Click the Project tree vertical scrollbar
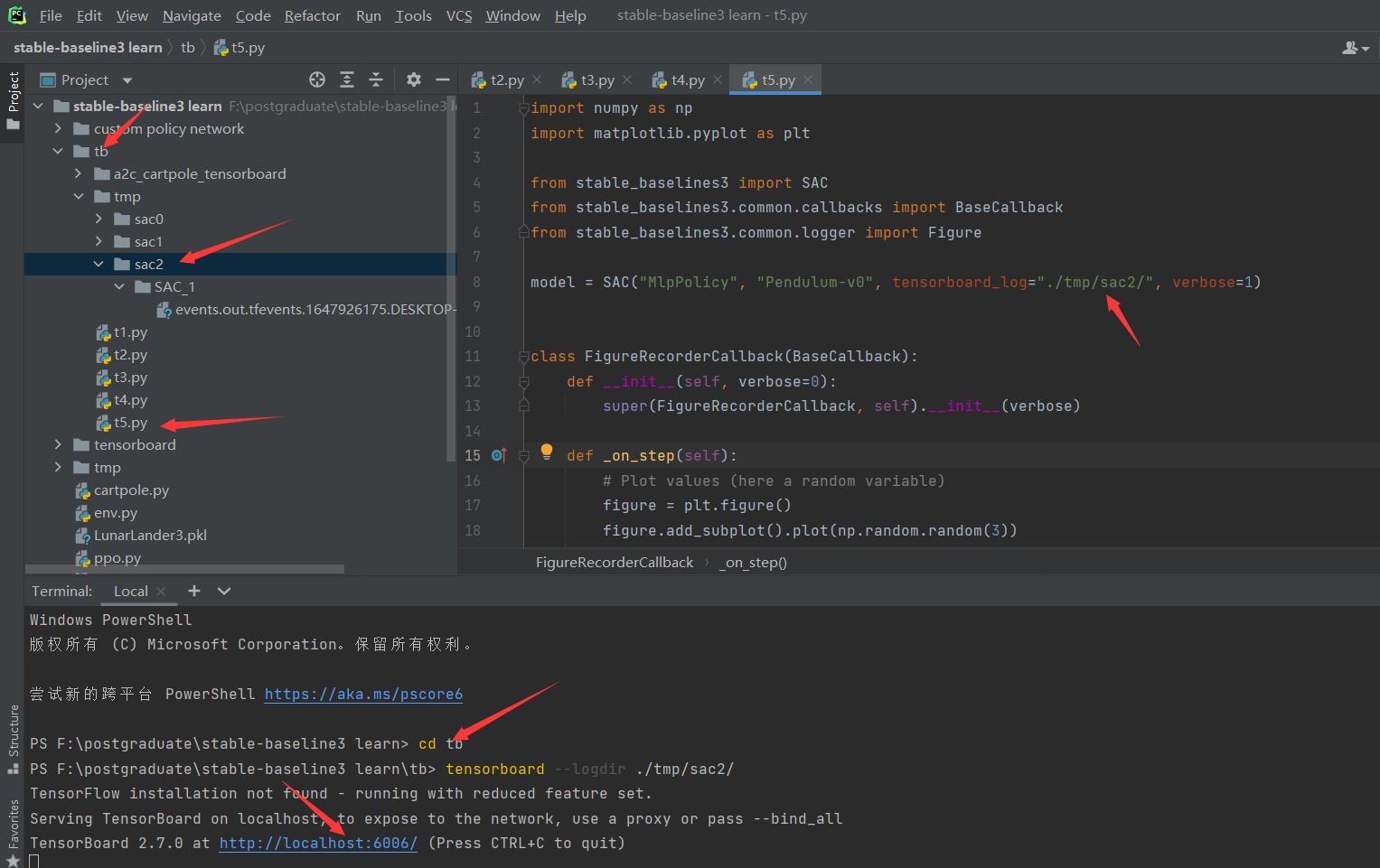Screen dimensions: 1380x868 (451, 278)
